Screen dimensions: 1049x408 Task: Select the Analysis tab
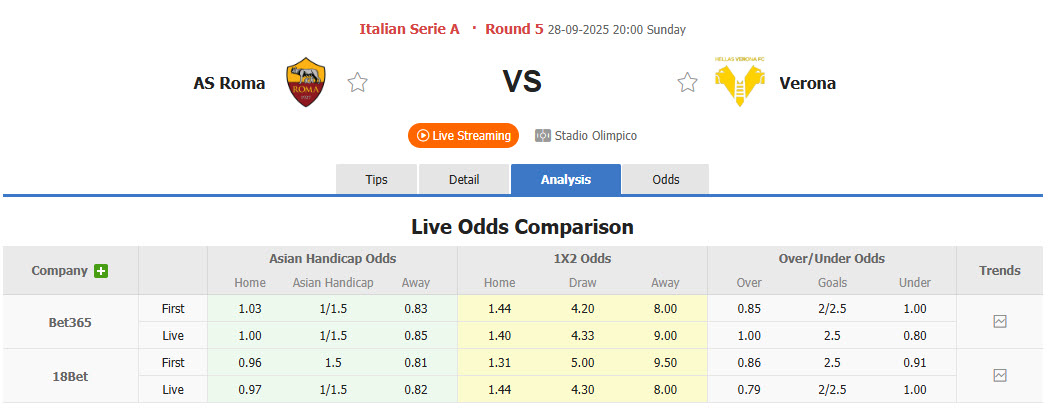[566, 179]
